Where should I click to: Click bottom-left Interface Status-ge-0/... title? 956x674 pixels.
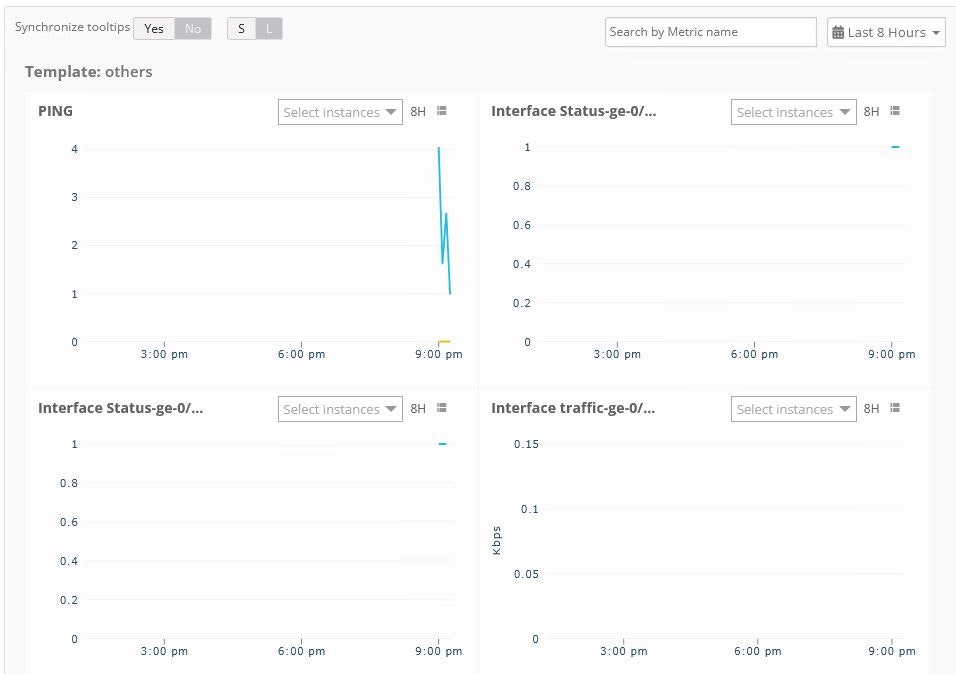point(121,408)
